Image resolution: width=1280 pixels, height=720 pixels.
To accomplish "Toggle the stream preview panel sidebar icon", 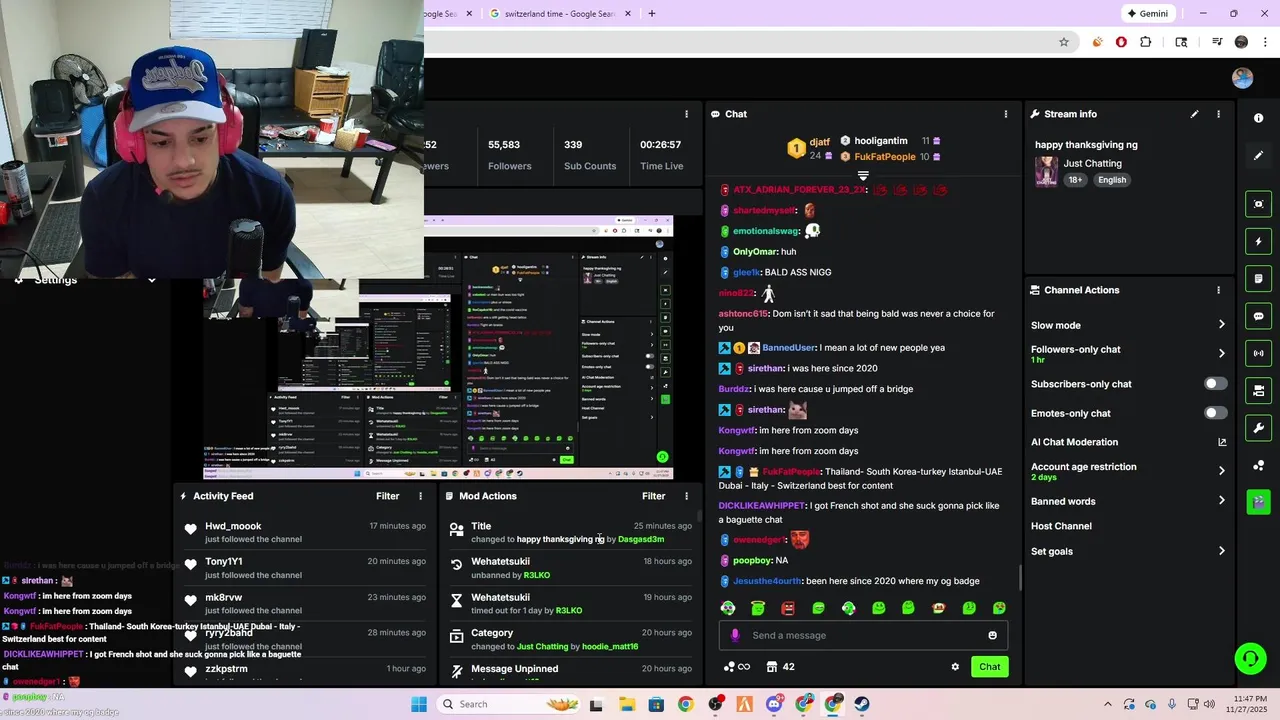I will tap(1258, 204).
